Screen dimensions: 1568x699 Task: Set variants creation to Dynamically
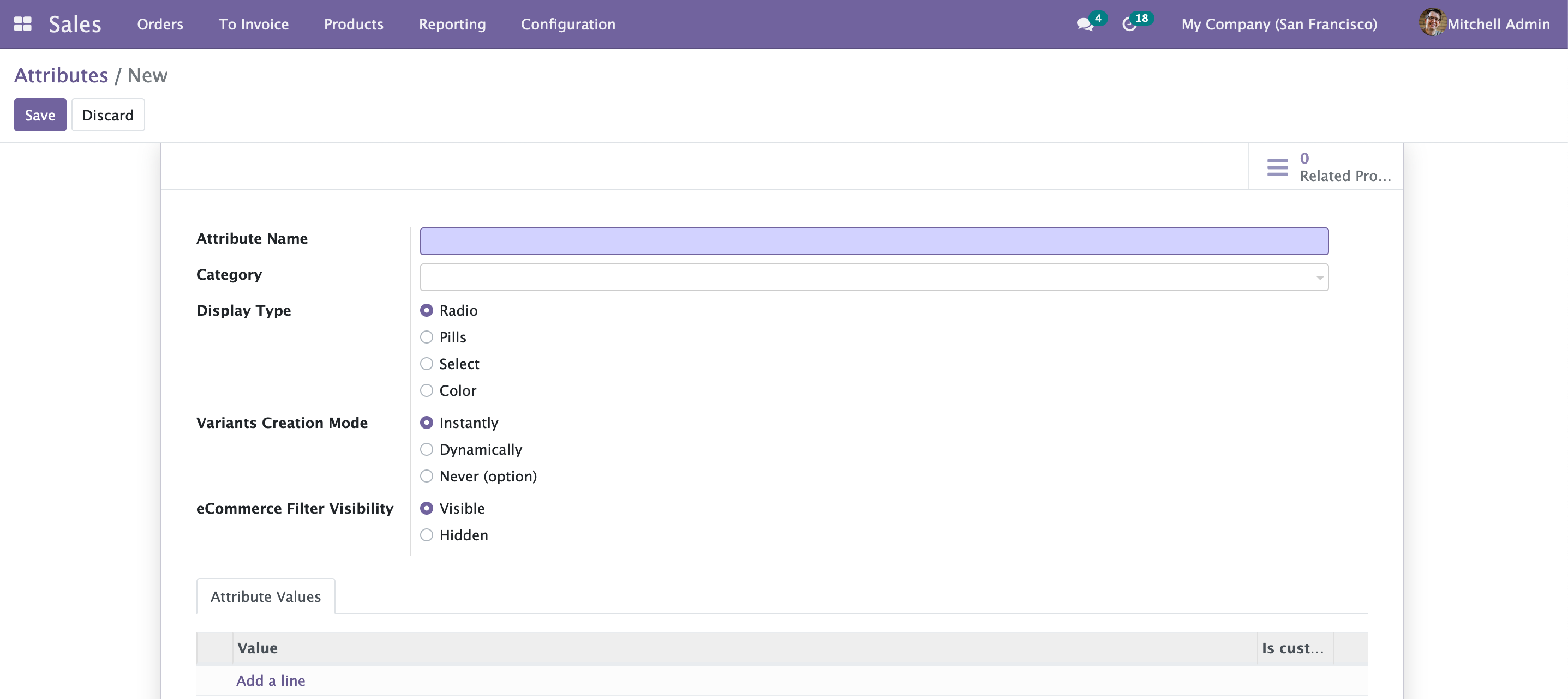[427, 450]
